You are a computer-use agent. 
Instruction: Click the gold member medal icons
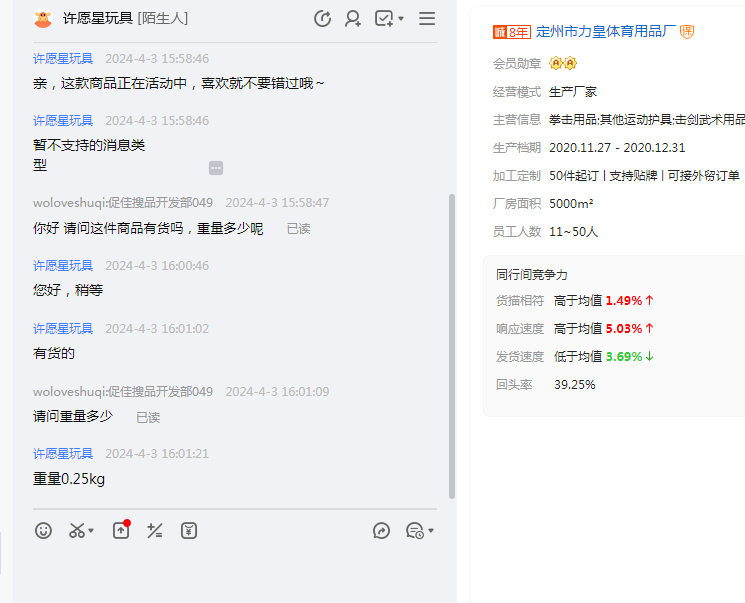(563, 63)
